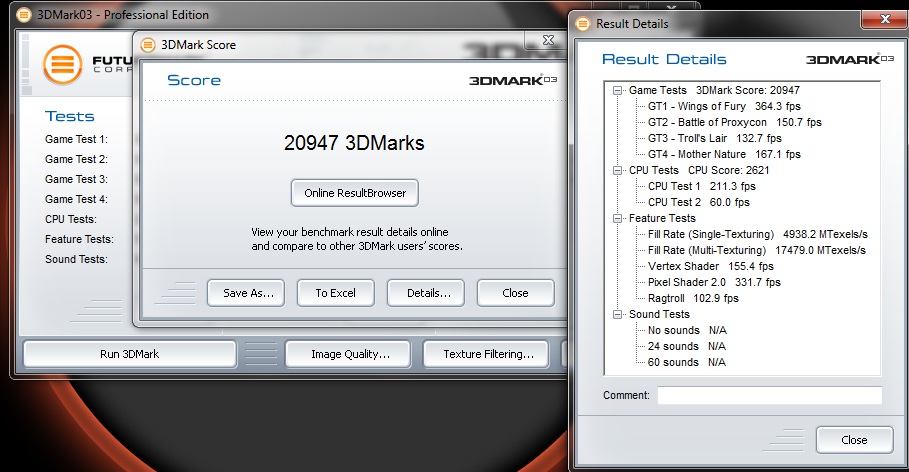Select the 24 sounds row
Viewport: 909px width, 472px height.
[687, 346]
